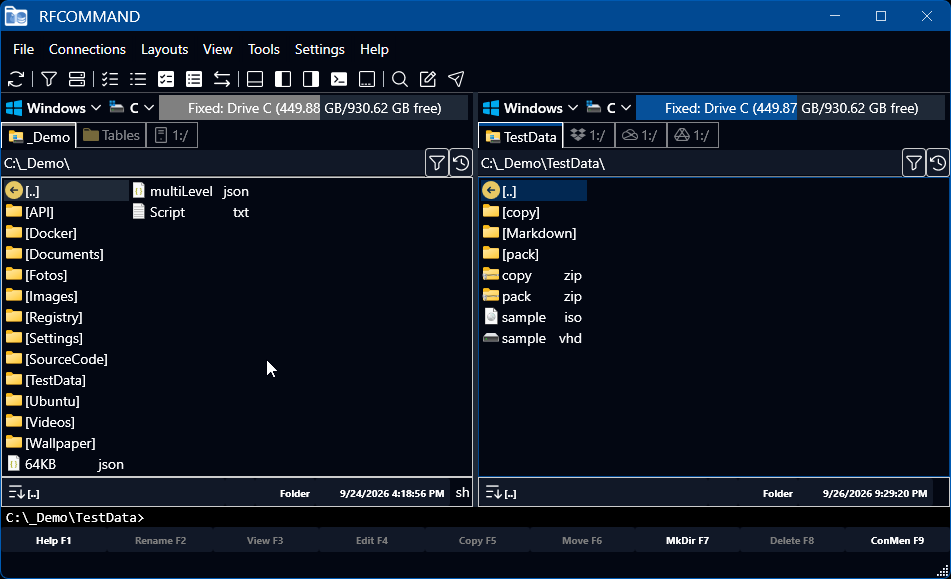The image size is (951, 579).
Task: Click the paper plane Send icon
Action: 456,79
